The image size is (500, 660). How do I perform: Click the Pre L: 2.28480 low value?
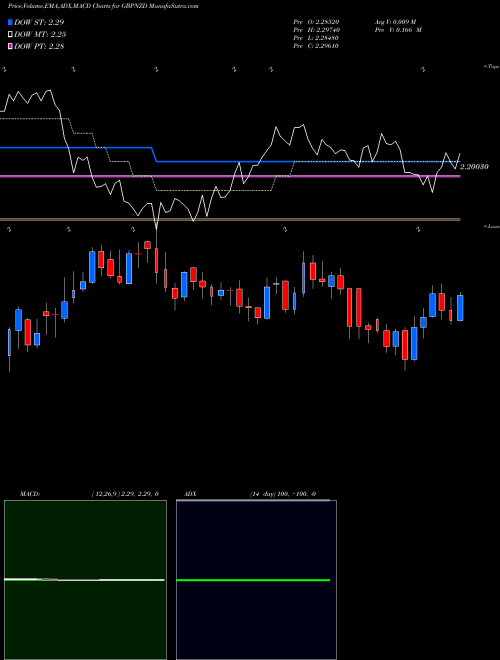tap(316, 38)
